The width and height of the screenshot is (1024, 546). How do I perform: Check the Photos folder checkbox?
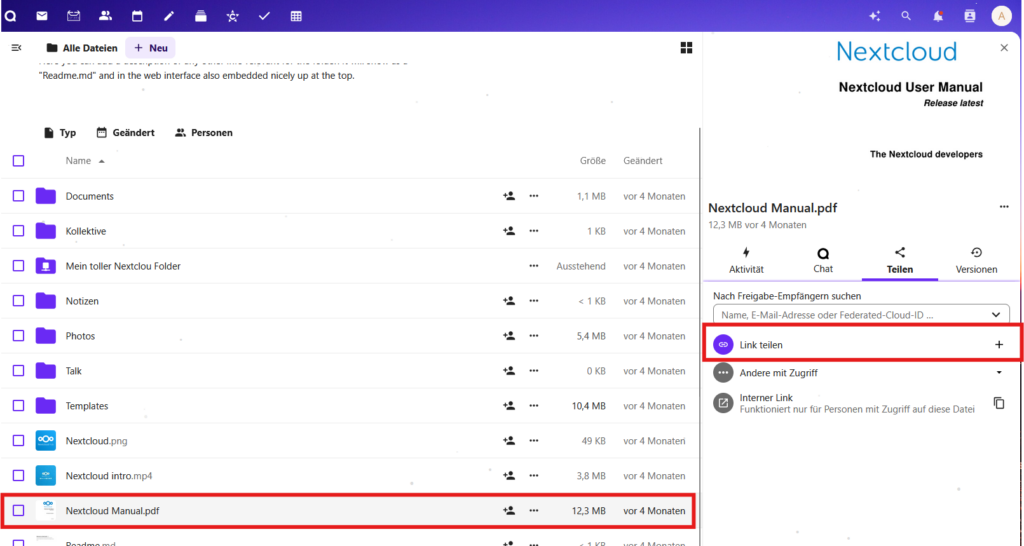(18, 336)
